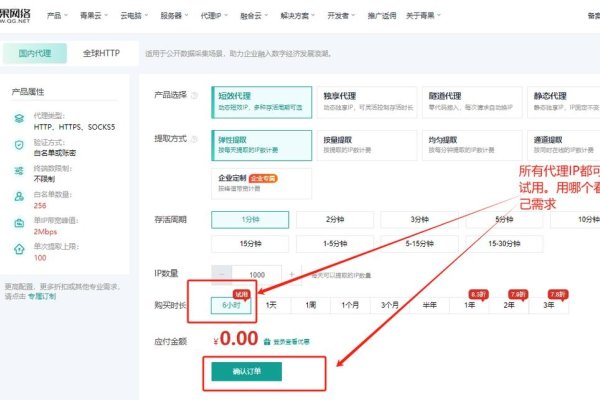Select 均匀提取 extraction method

[x=472, y=145]
